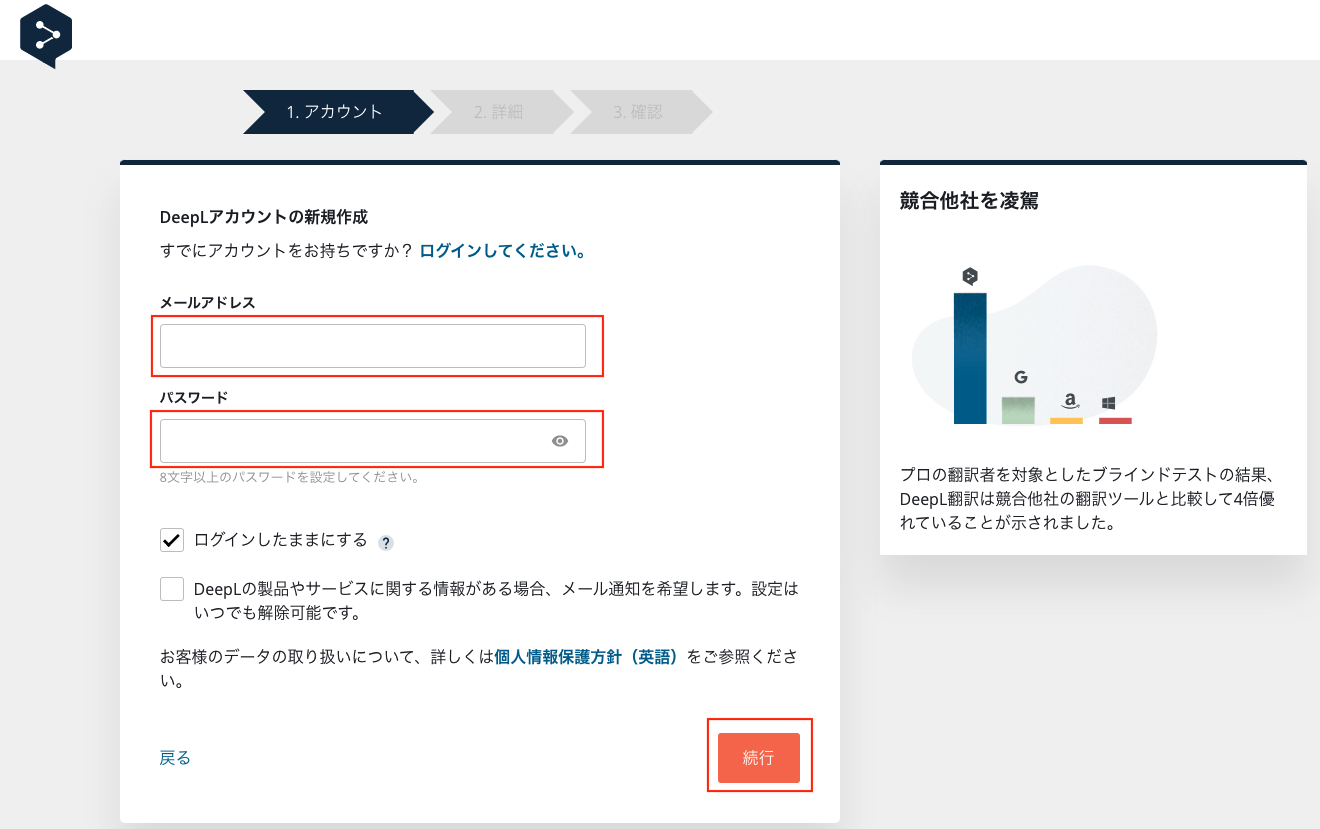Focus the メールアドレス input field
The image size is (1320, 829).
click(x=373, y=346)
